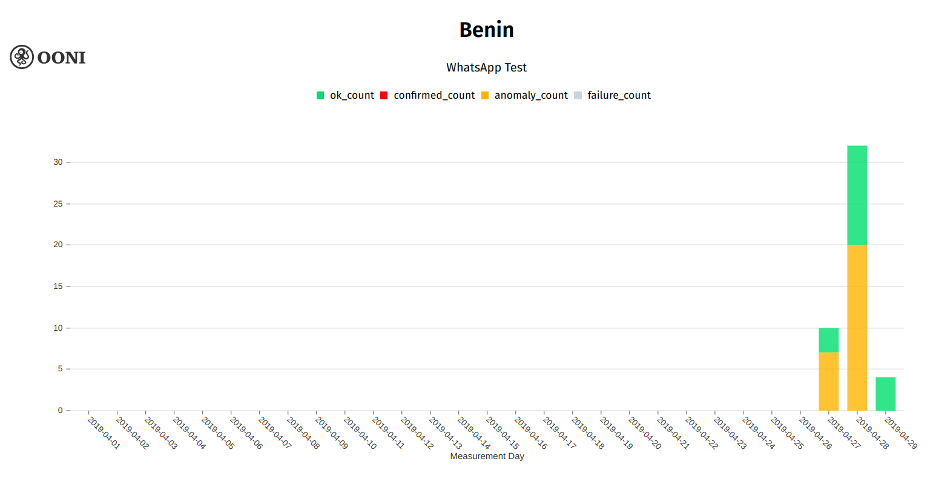Toggle the green ok_count legend swatch
Image resolution: width=936 pixels, height=490 pixels.
(320, 95)
